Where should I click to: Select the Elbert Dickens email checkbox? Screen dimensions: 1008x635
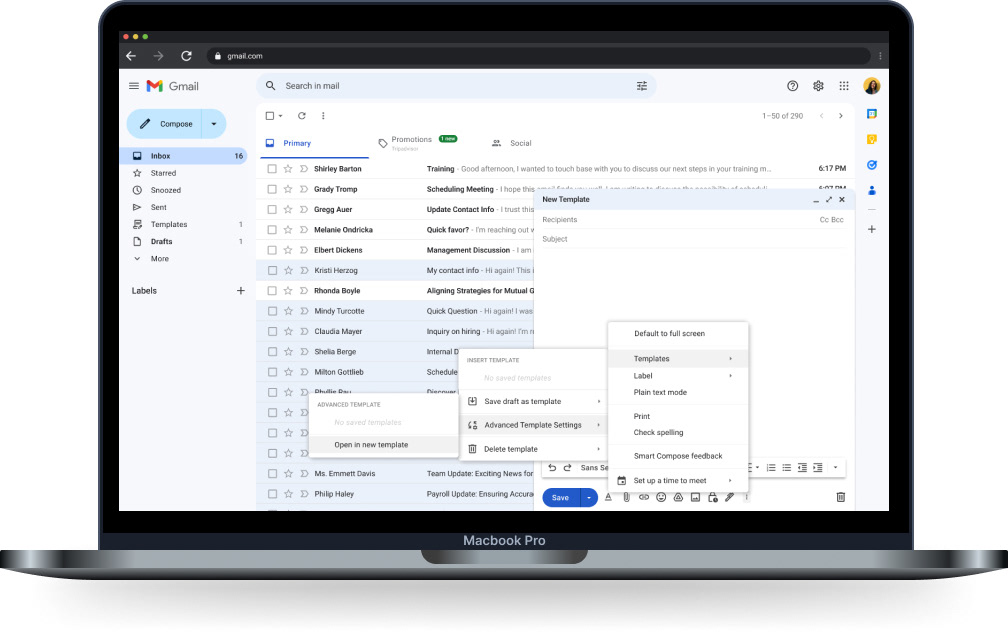[x=272, y=250]
